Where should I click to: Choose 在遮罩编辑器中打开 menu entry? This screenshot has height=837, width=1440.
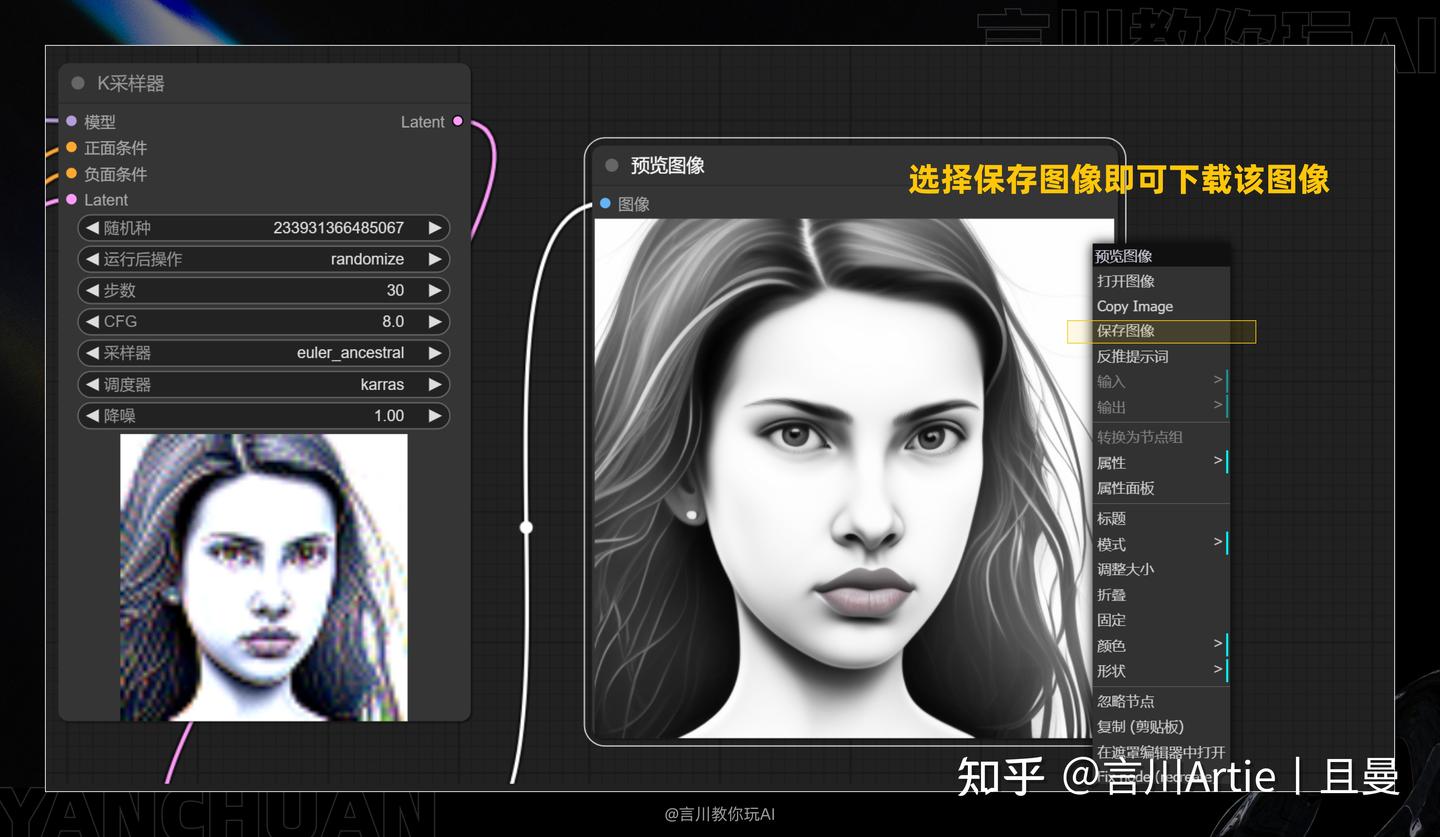pyautogui.click(x=1161, y=752)
